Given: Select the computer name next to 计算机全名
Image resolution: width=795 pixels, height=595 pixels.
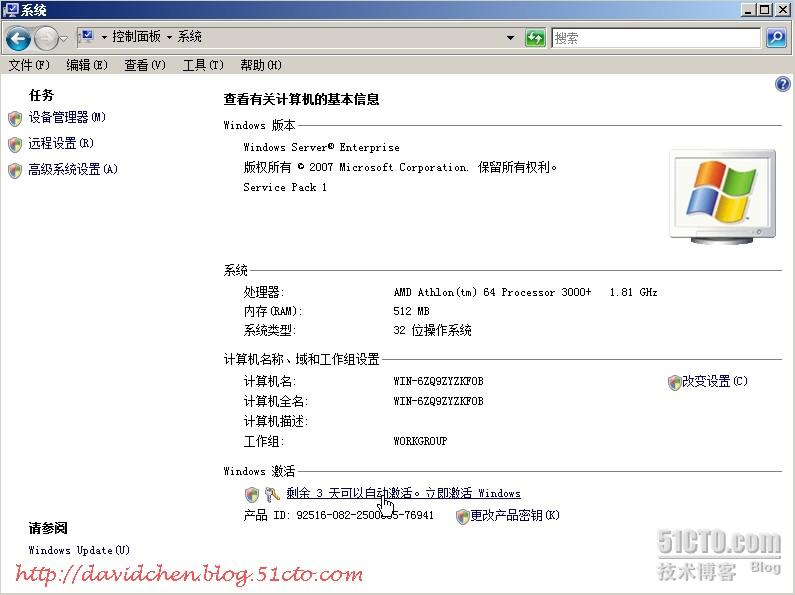Looking at the screenshot, I should [439, 401].
